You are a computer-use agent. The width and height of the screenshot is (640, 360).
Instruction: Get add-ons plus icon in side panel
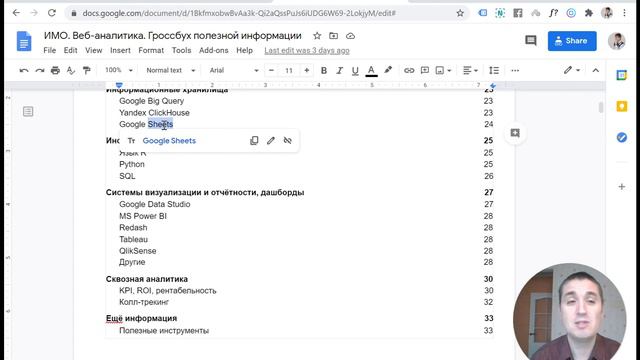coord(622,187)
